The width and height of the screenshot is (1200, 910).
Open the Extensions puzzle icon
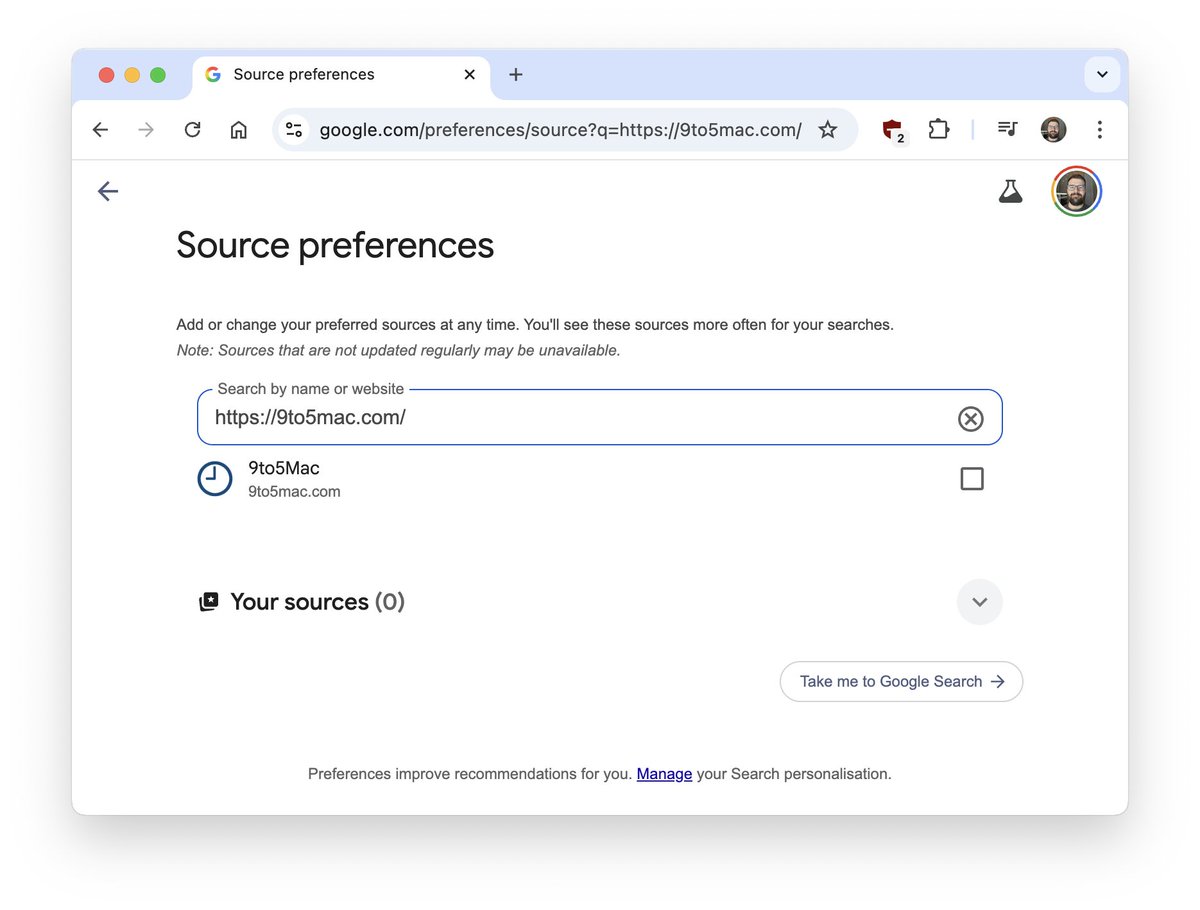939,130
